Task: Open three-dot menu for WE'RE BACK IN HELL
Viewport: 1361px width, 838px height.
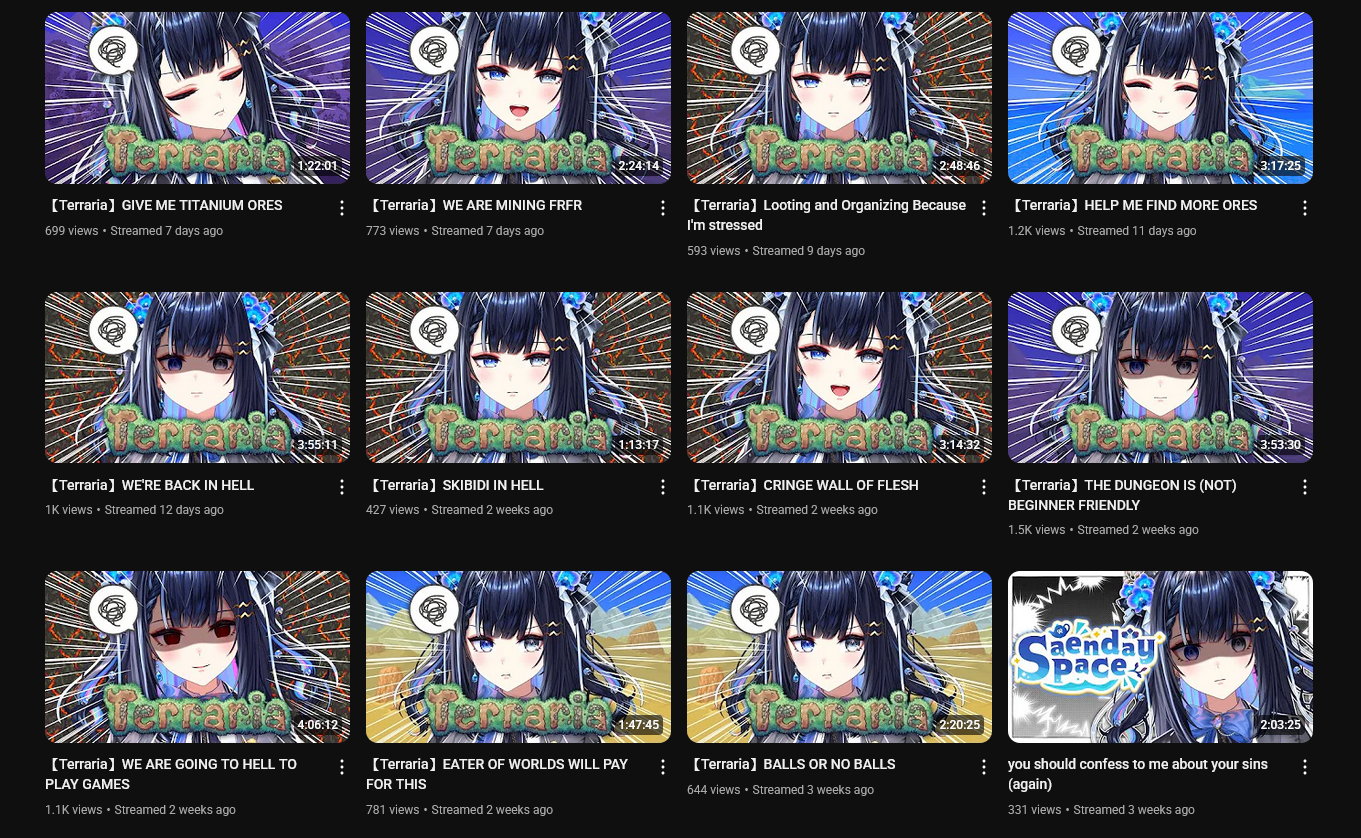Action: point(342,487)
